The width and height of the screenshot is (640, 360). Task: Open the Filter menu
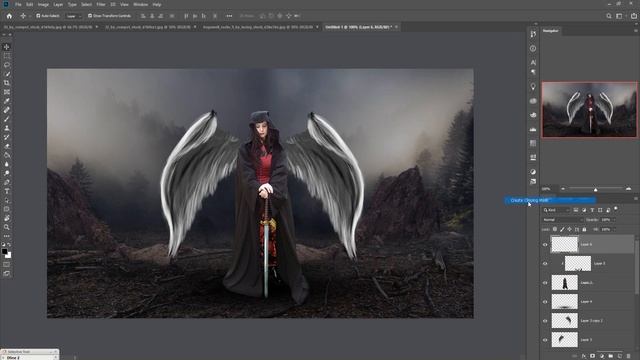101,4
